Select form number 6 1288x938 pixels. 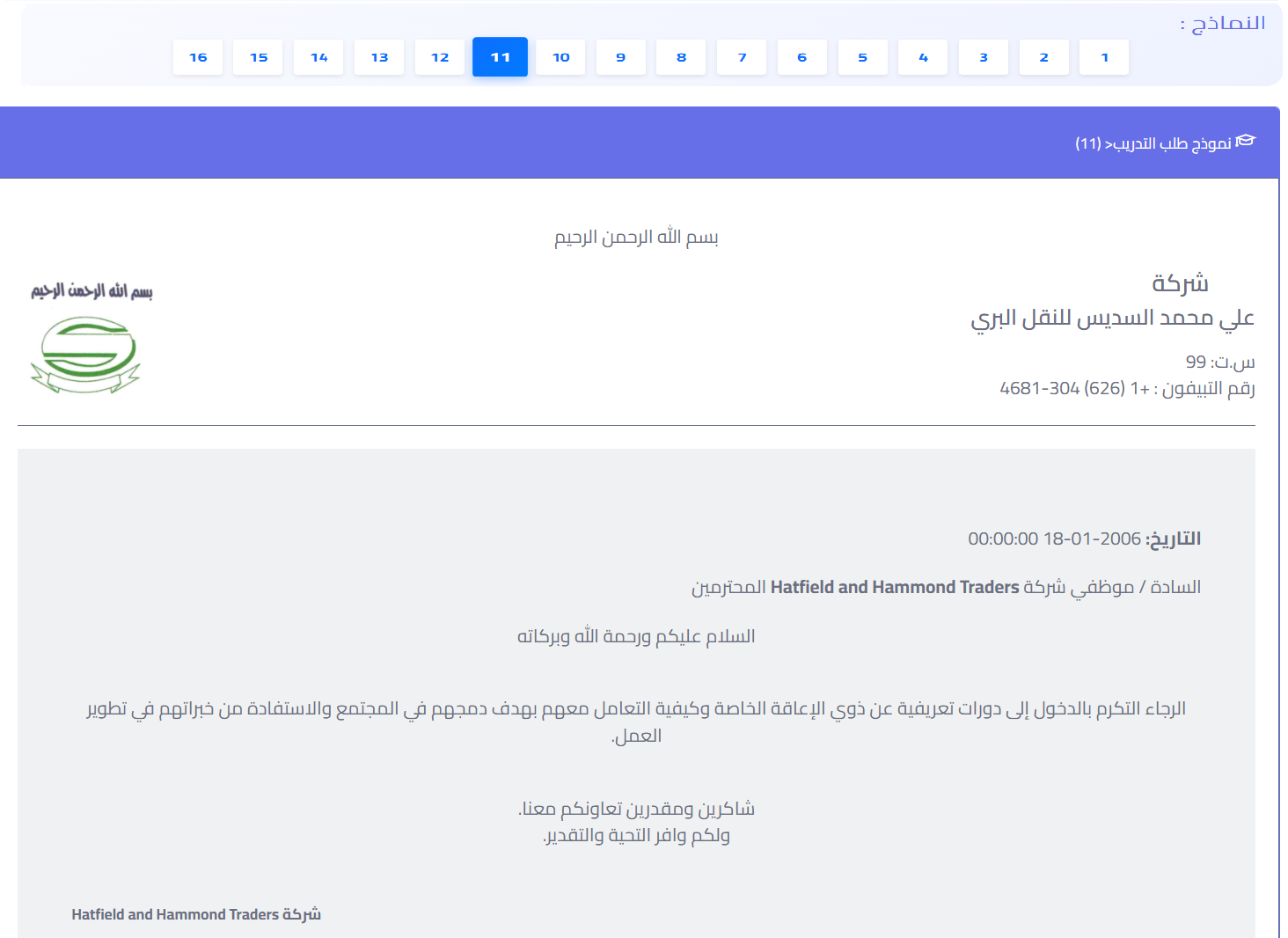801,57
